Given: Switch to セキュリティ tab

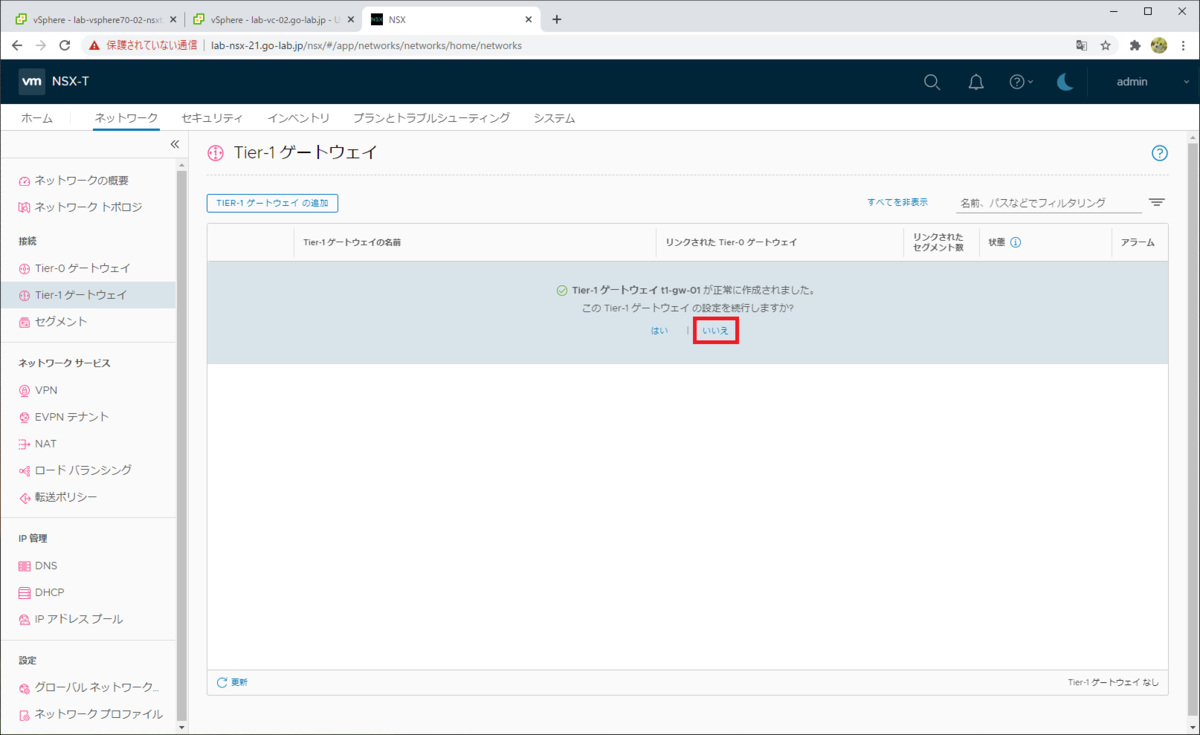Looking at the screenshot, I should click(212, 118).
